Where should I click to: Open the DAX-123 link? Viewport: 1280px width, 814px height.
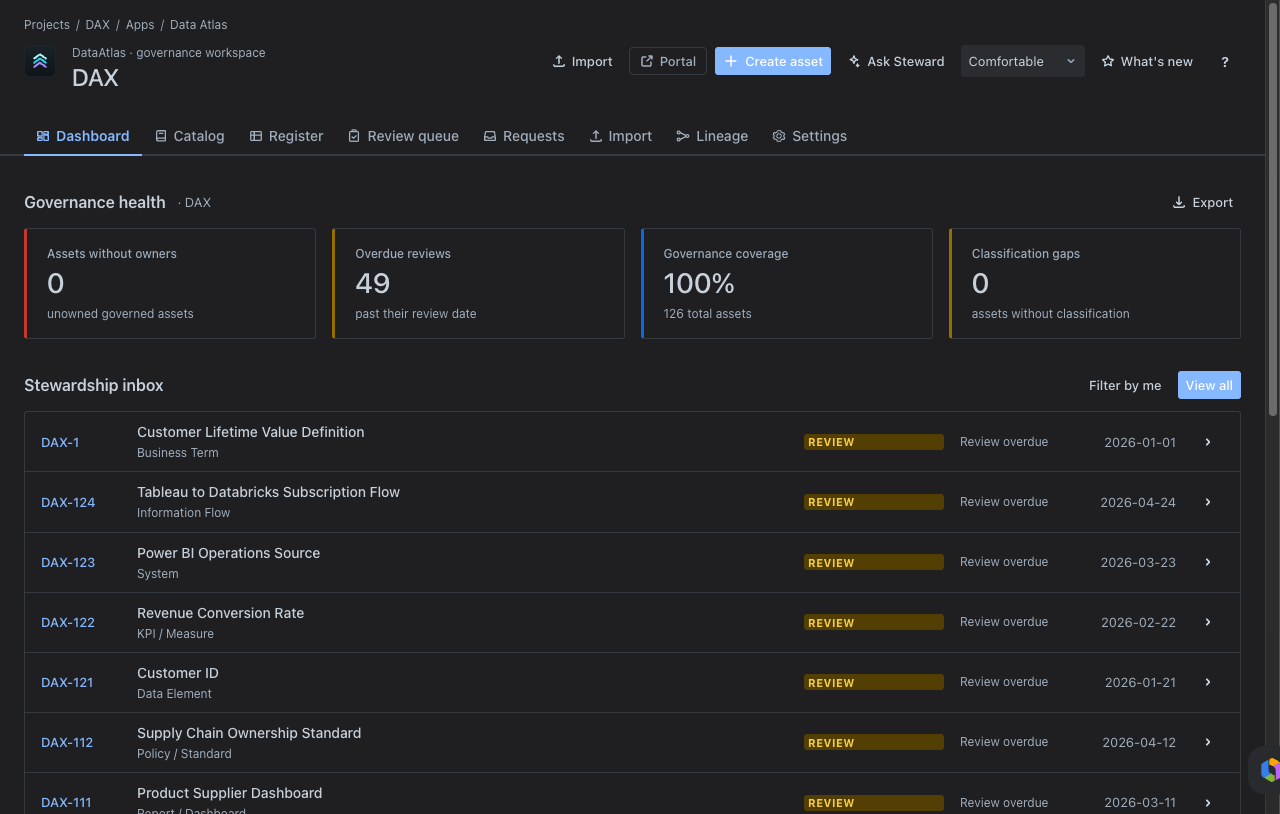pyautogui.click(x=68, y=562)
